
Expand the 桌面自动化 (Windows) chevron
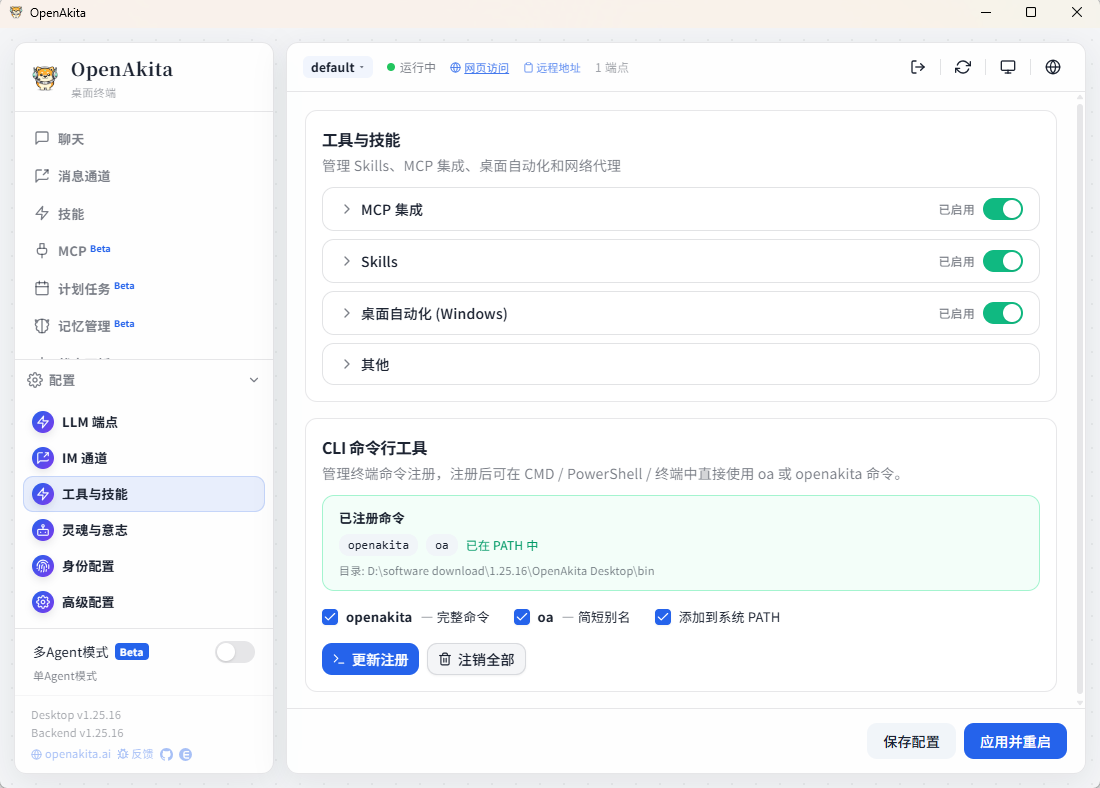347,313
